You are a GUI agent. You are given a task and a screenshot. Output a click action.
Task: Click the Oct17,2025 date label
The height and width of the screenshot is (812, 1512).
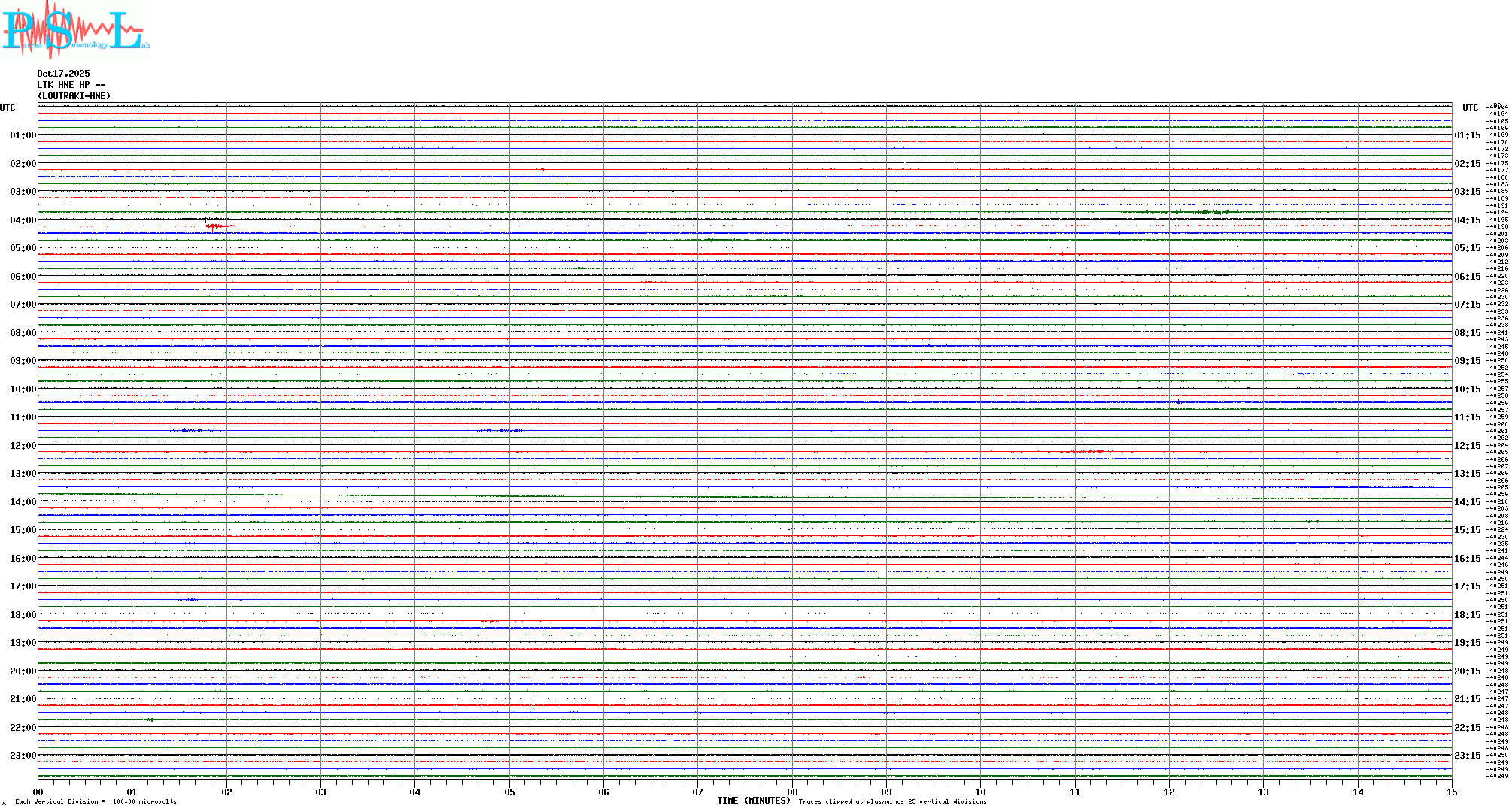tap(63, 74)
